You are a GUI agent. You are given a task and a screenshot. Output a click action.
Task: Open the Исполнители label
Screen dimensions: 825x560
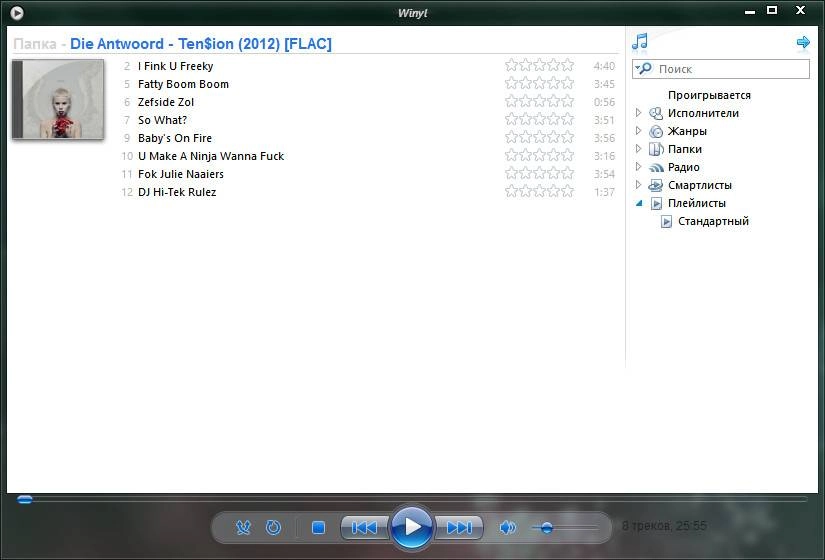coord(703,113)
